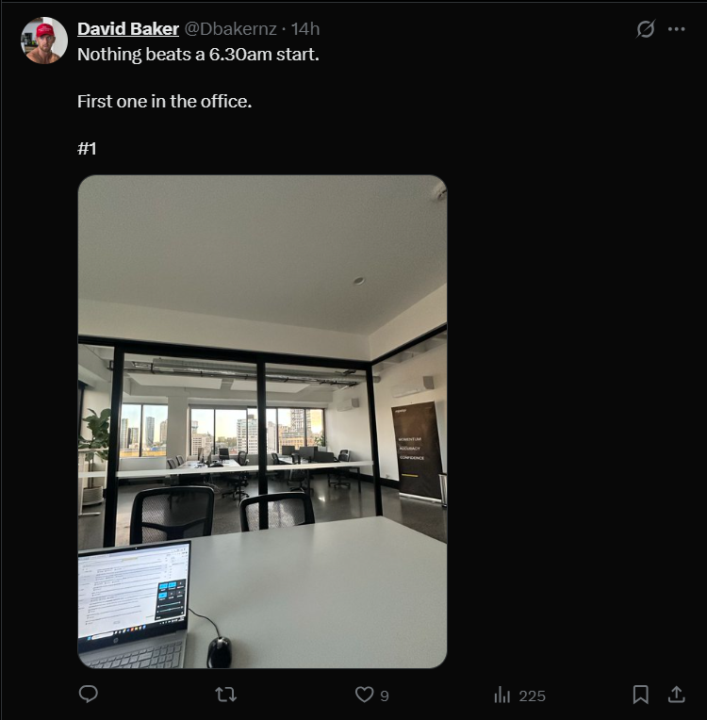Click the text 'Nothing beats a 6.30am start.'
Viewport: 707px width, 720px height.
click(198, 55)
